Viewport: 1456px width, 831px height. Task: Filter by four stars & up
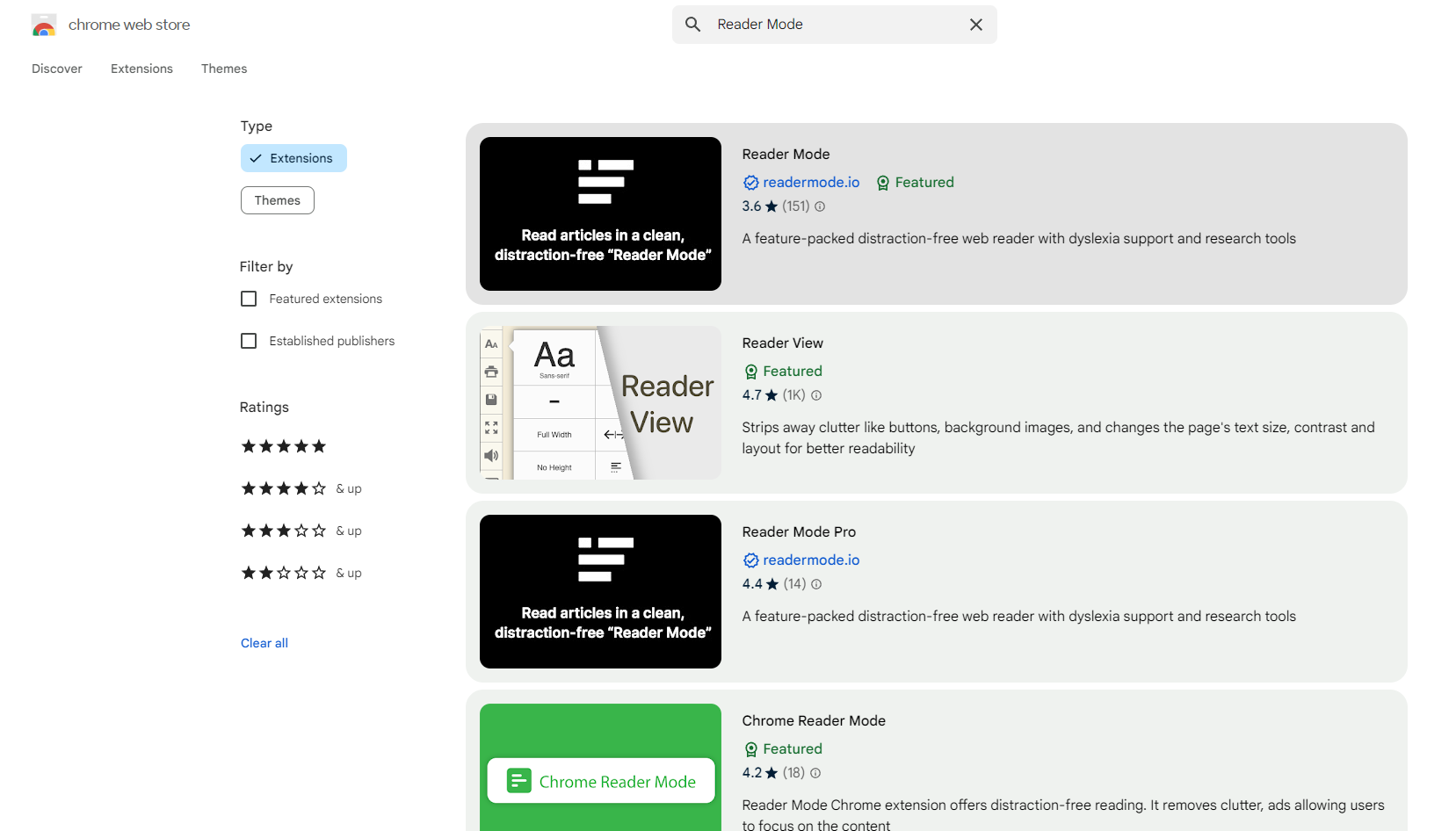point(301,488)
